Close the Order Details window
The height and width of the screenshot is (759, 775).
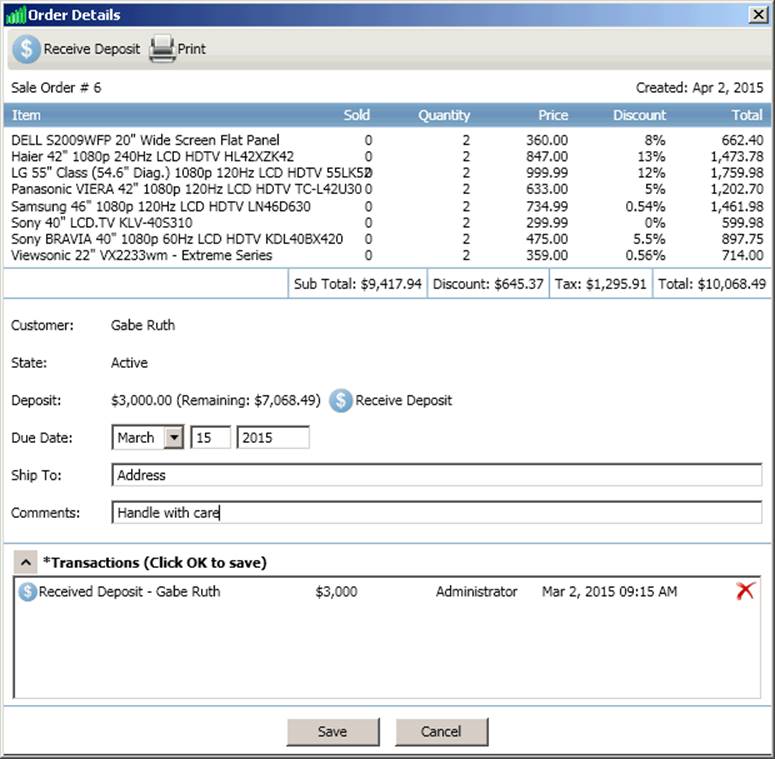pyautogui.click(x=759, y=15)
